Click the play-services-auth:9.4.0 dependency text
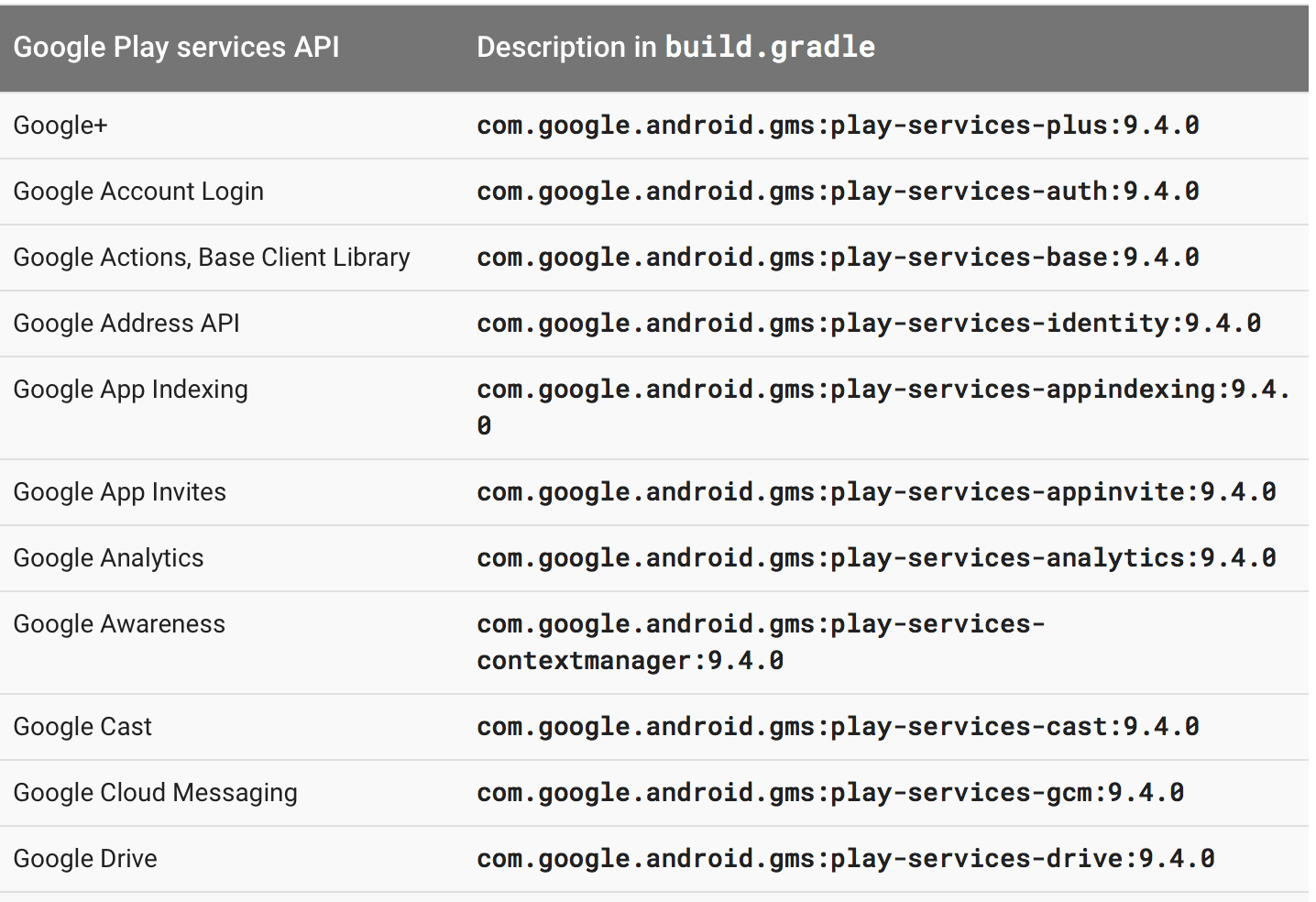The width and height of the screenshot is (1316, 902). [838, 192]
